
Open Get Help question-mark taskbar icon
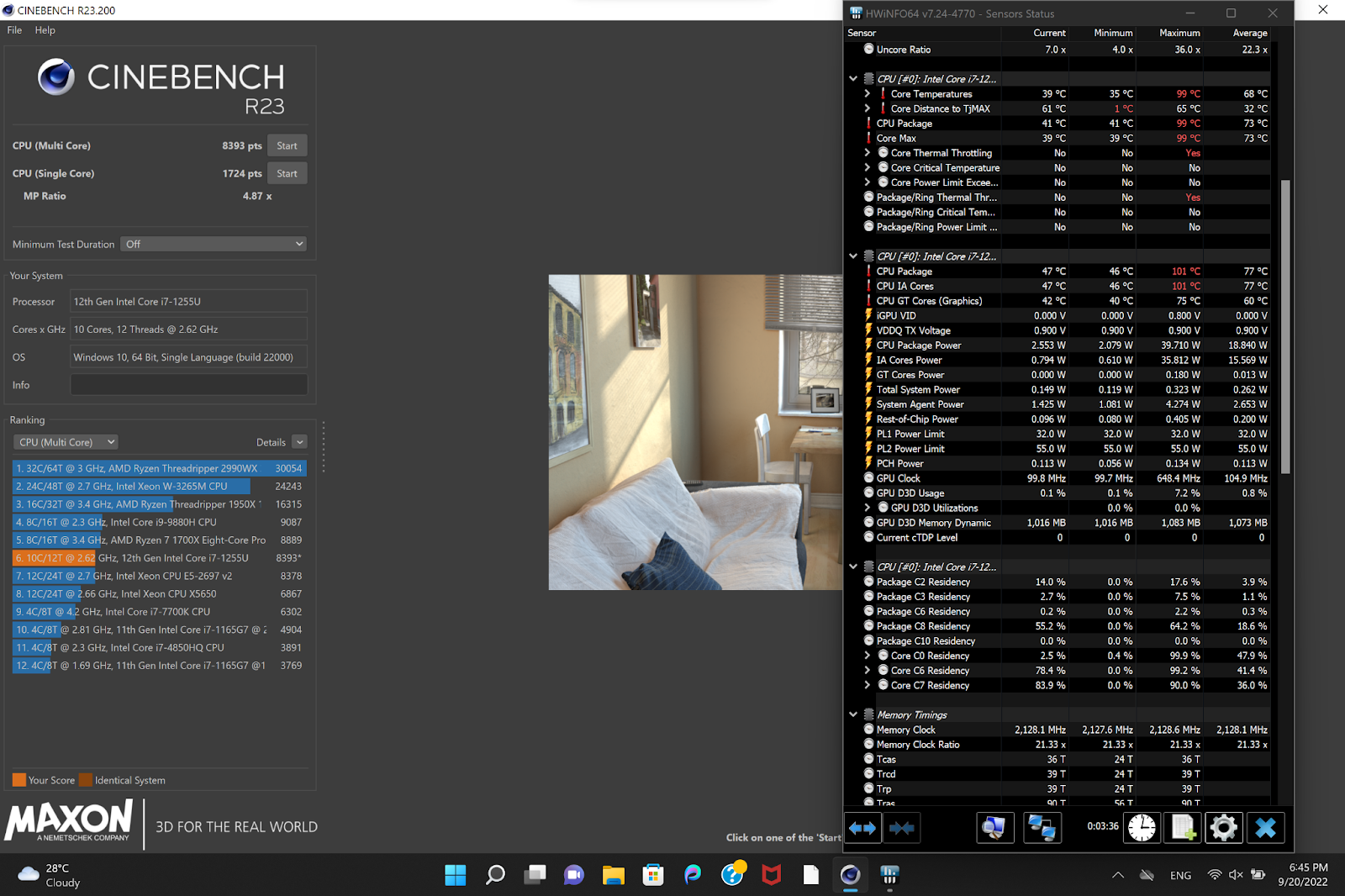coord(733,874)
